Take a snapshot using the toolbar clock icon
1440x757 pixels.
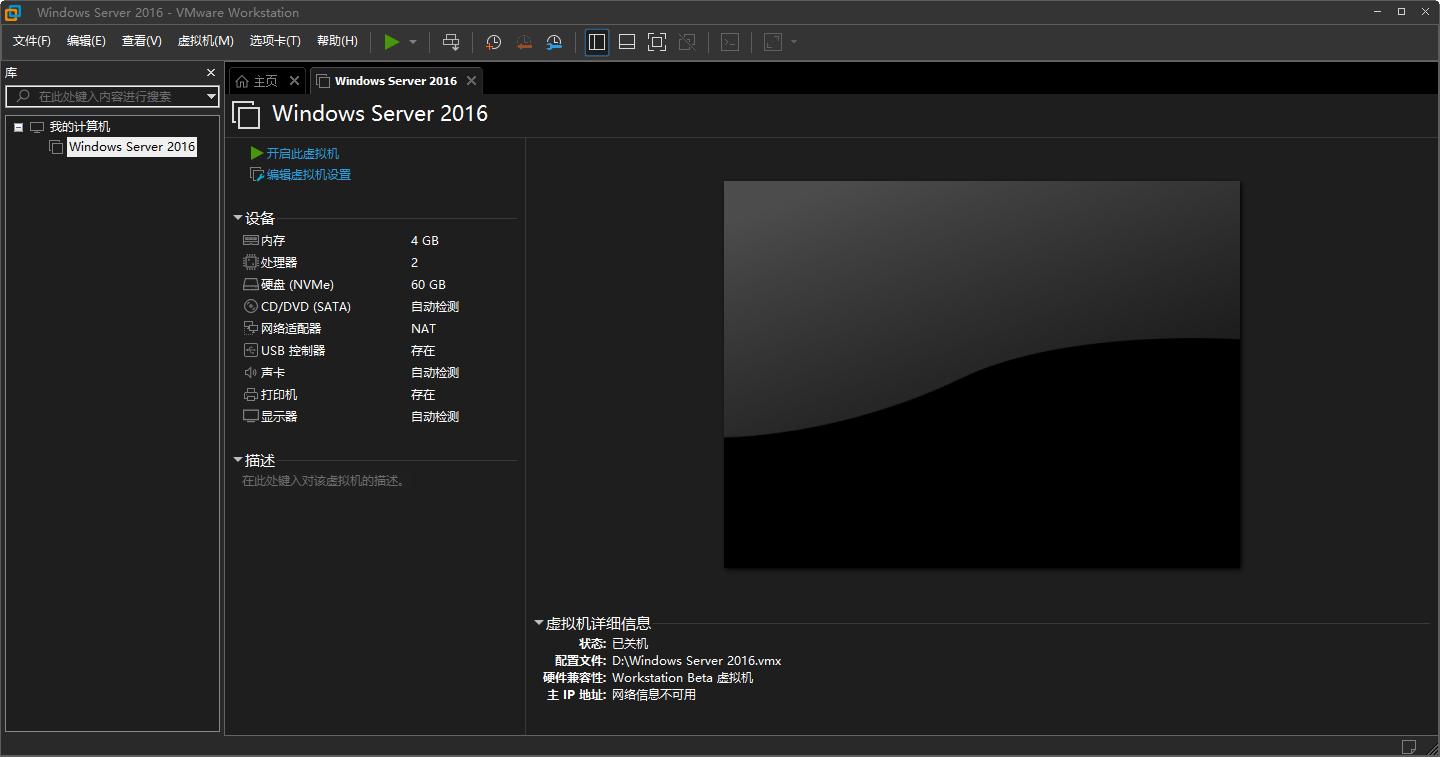point(493,42)
